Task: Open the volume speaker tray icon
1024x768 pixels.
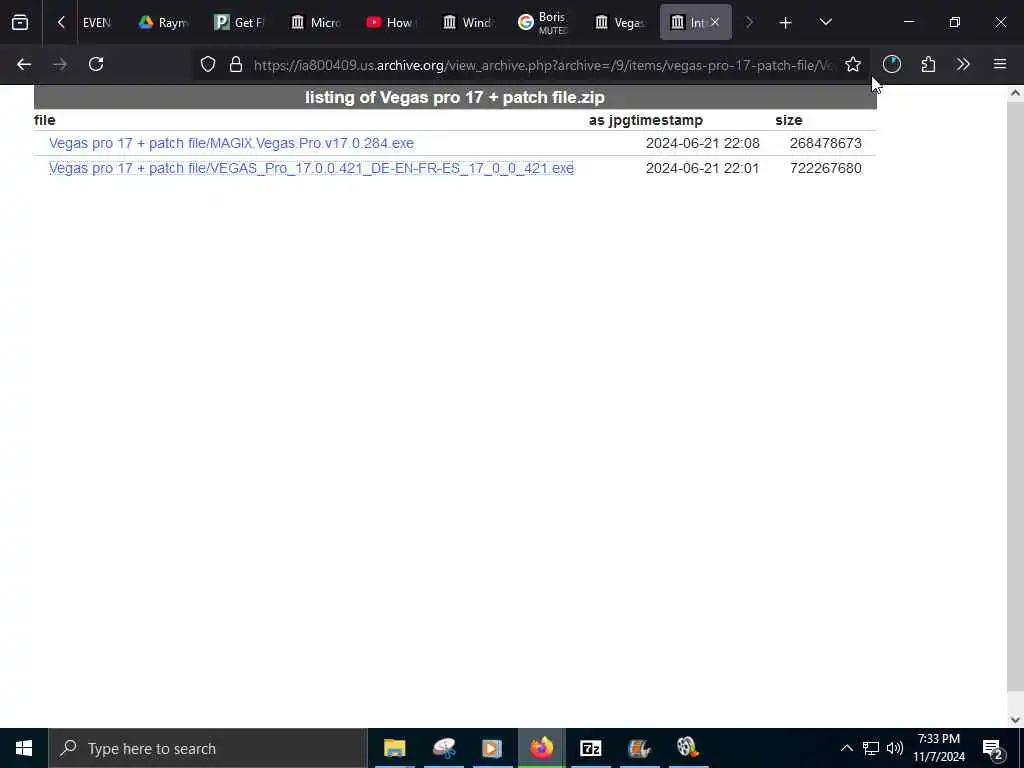Action: pyautogui.click(x=895, y=748)
